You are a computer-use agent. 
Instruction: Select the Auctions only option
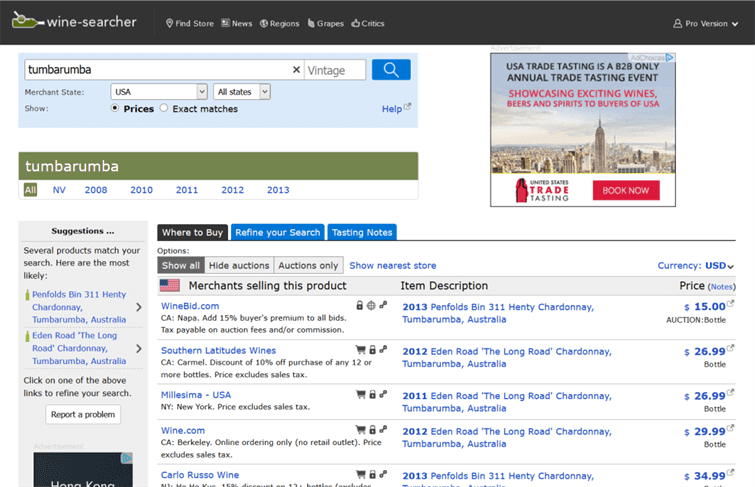click(309, 265)
